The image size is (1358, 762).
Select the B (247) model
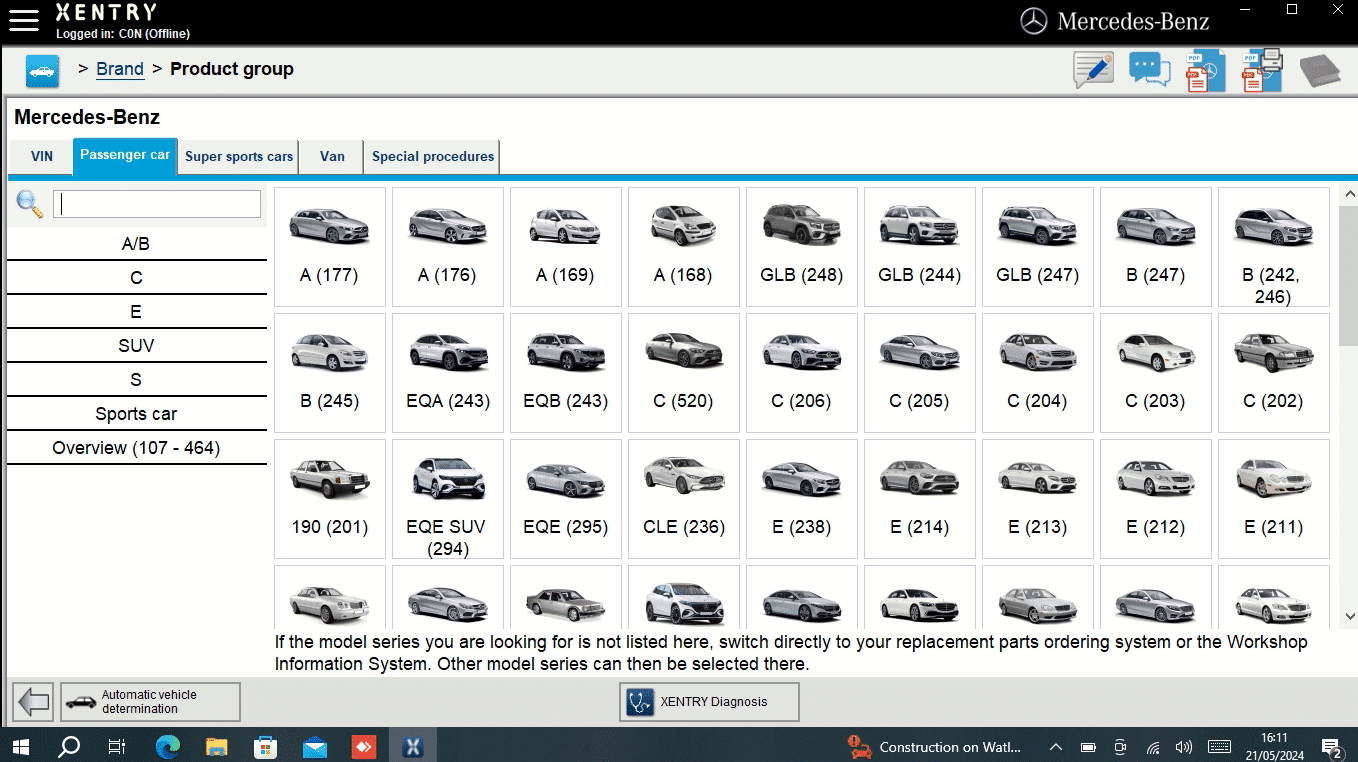1155,247
